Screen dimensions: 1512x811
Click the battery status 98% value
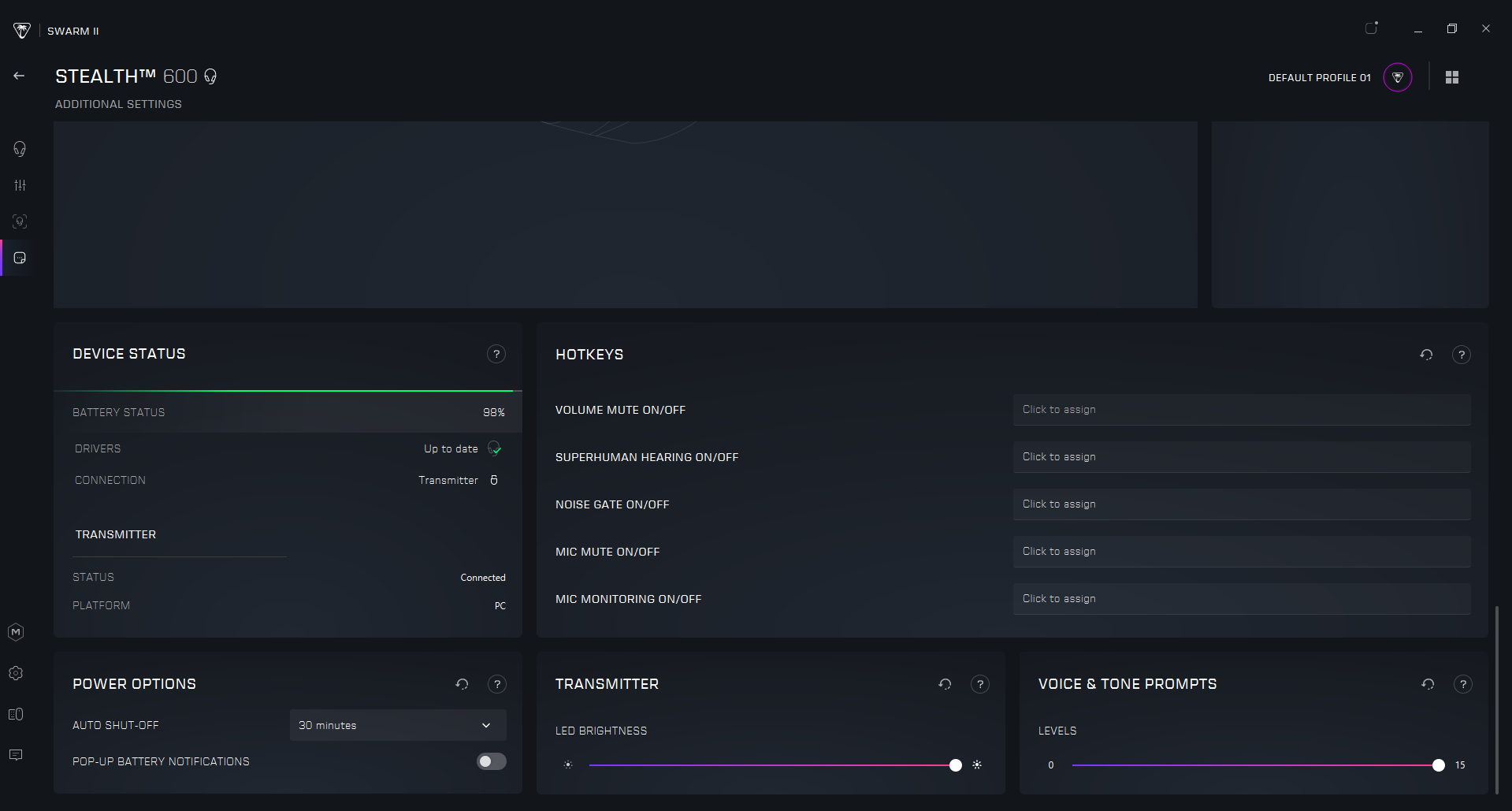point(494,412)
